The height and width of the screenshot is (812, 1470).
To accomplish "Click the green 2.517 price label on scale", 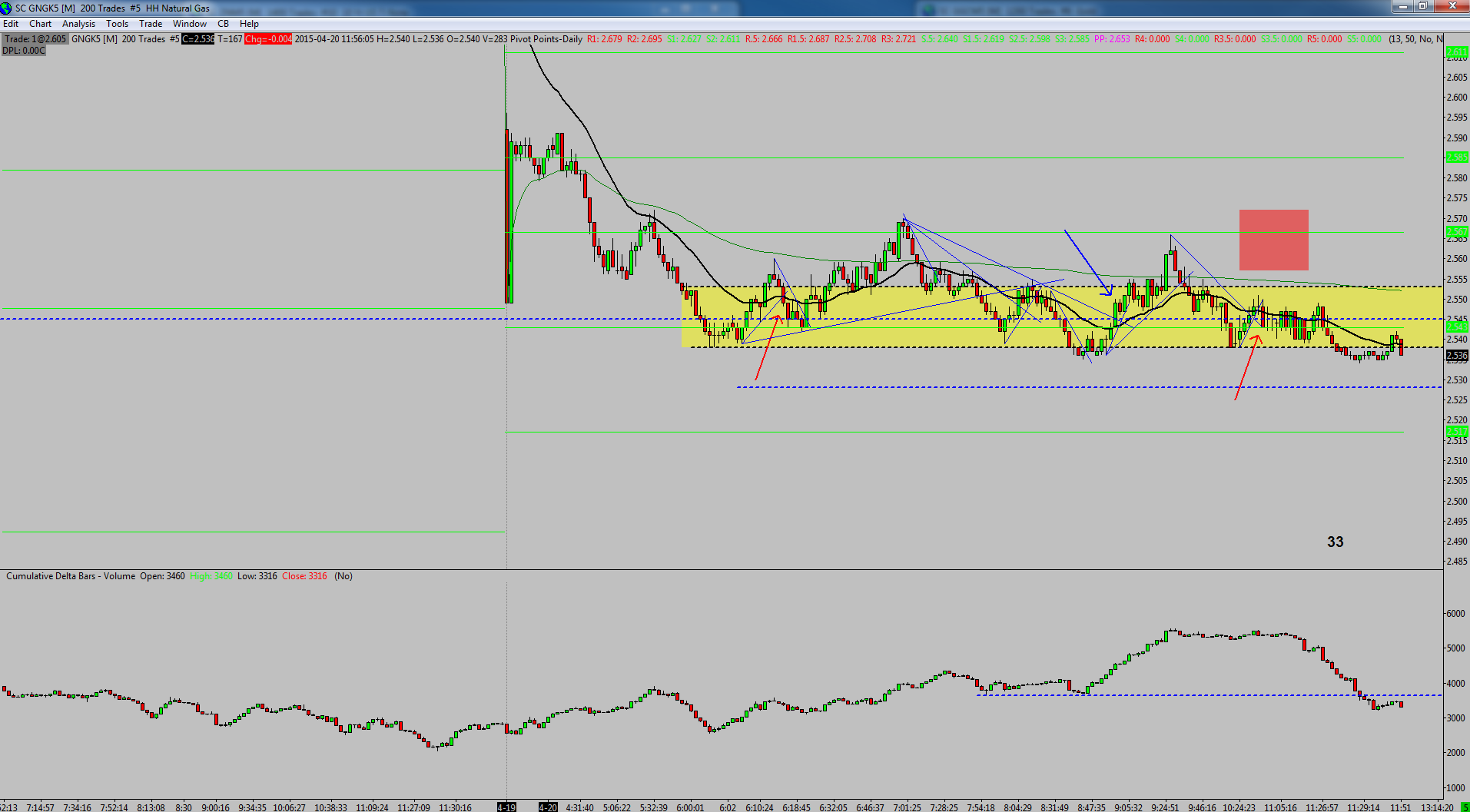I will (x=1457, y=432).
